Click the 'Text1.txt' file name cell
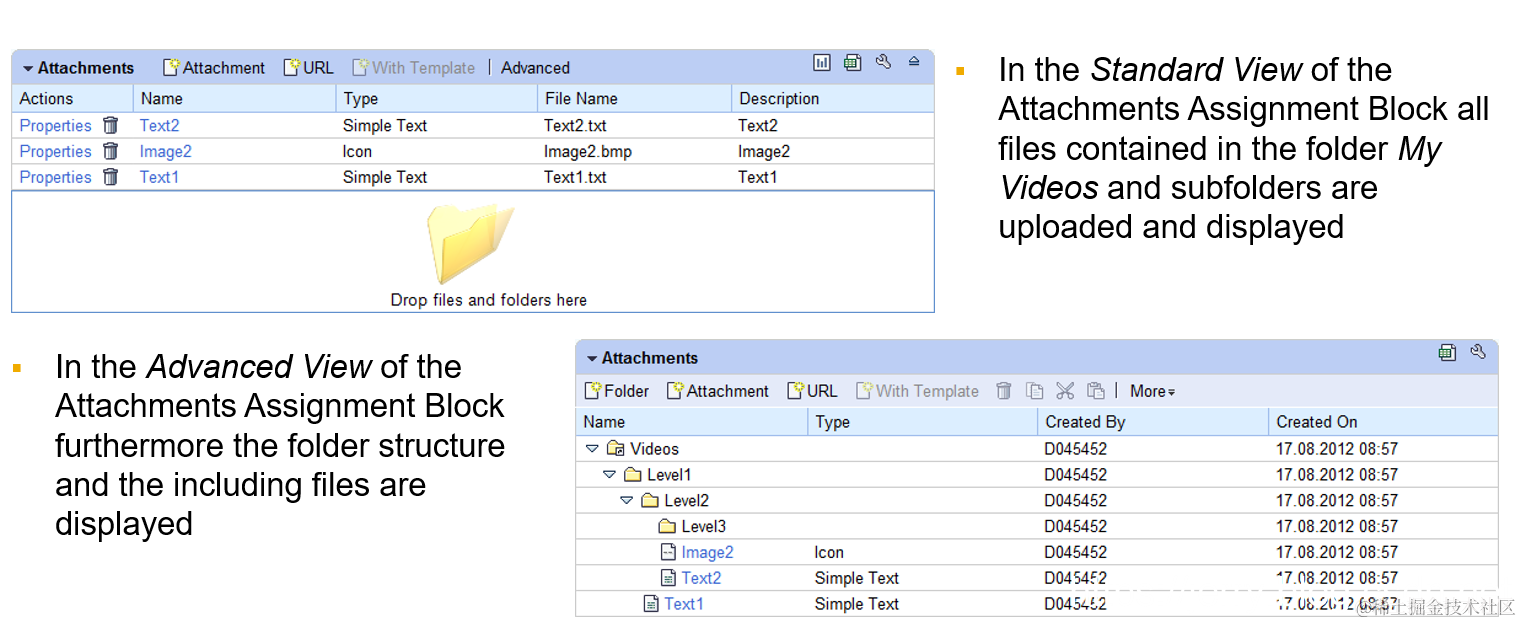1522x624 pixels. pyautogui.click(x=575, y=178)
